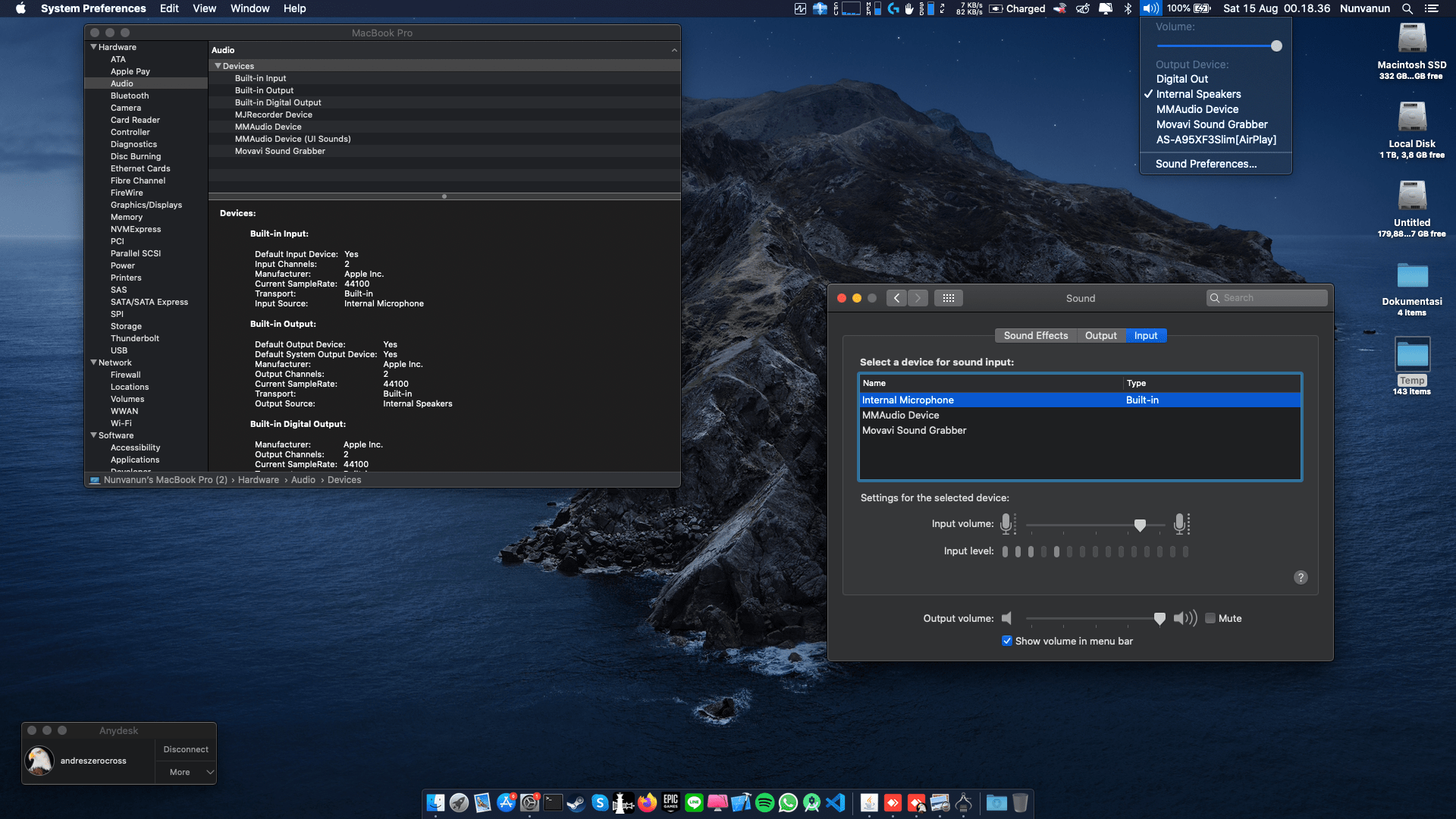This screenshot has width=1456, height=819.
Task: Collapse the Hardware tree section
Action: [x=94, y=47]
